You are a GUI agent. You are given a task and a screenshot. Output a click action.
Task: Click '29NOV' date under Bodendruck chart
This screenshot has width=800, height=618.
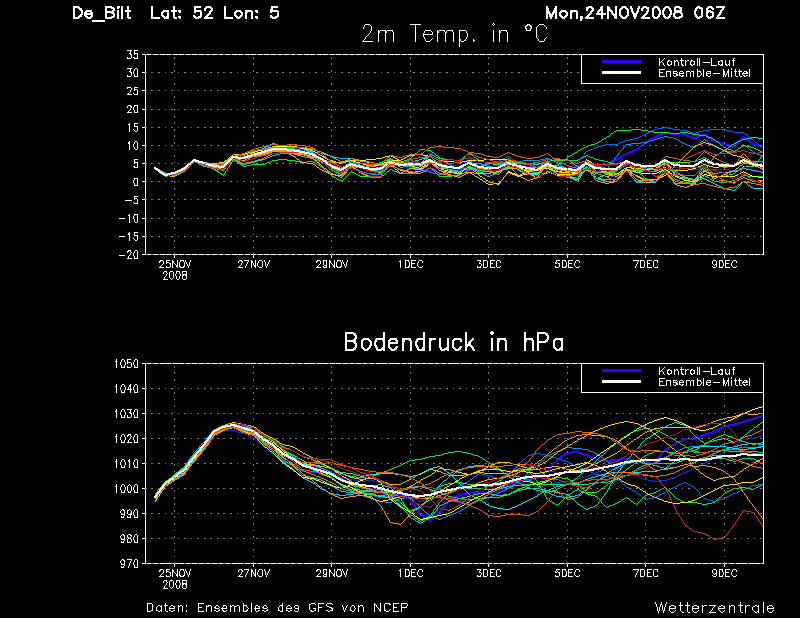coord(332,573)
